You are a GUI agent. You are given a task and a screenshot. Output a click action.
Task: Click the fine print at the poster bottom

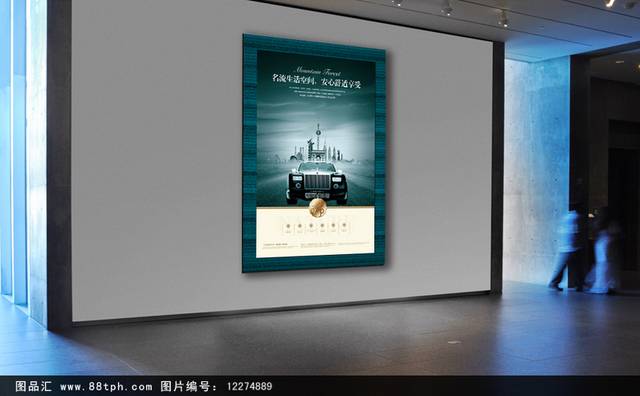click(315, 246)
